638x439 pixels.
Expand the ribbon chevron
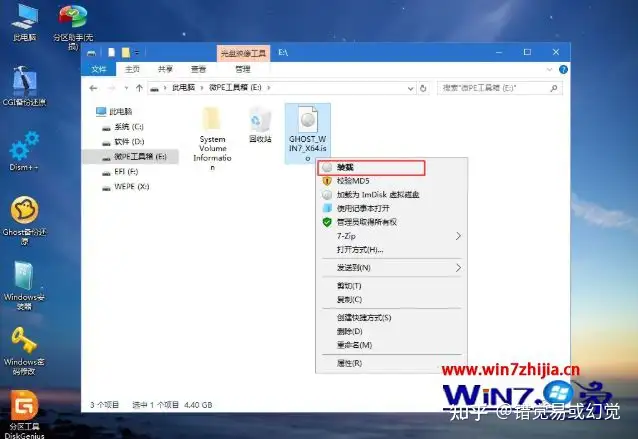click(x=549, y=70)
